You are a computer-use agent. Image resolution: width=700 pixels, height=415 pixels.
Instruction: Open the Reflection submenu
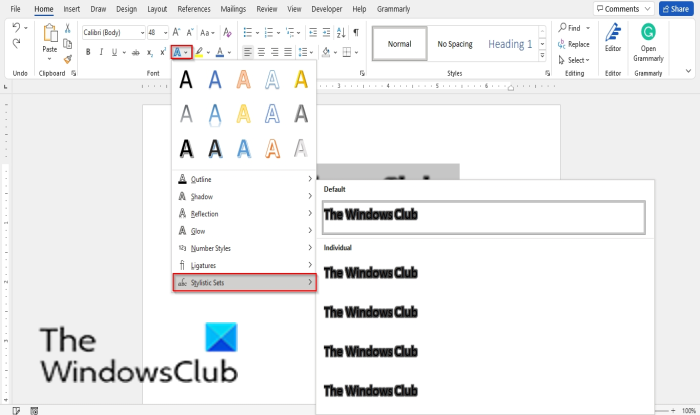coord(244,214)
